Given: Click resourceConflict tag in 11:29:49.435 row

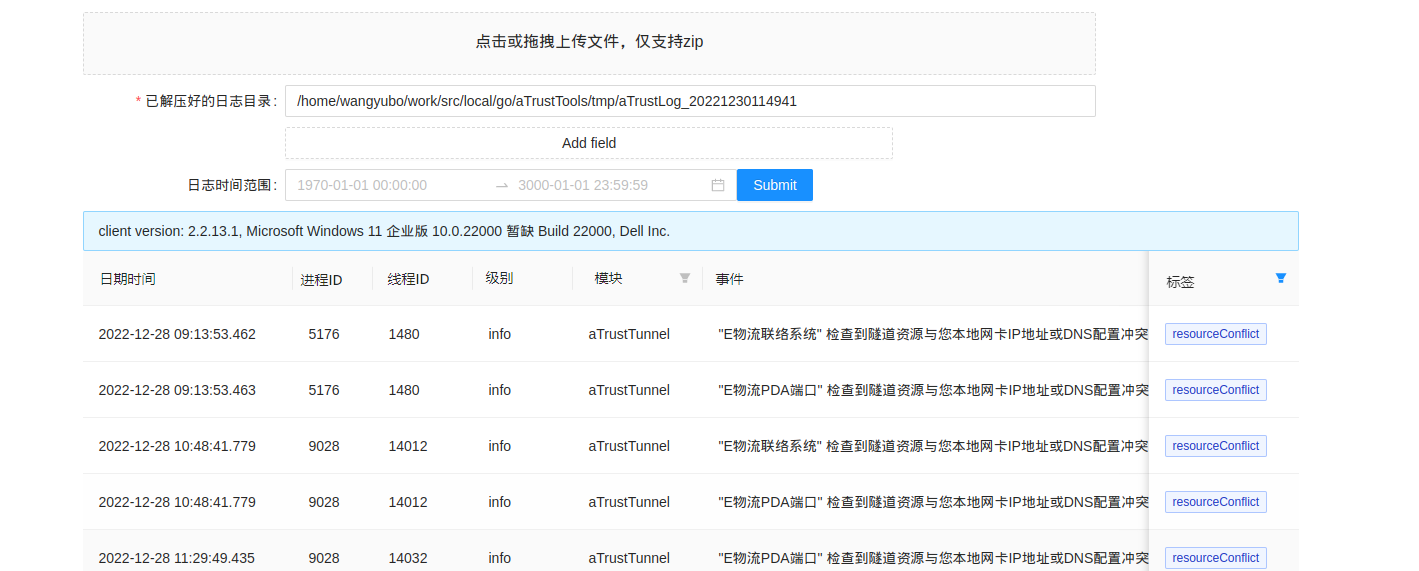Looking at the screenshot, I should coord(1215,558).
